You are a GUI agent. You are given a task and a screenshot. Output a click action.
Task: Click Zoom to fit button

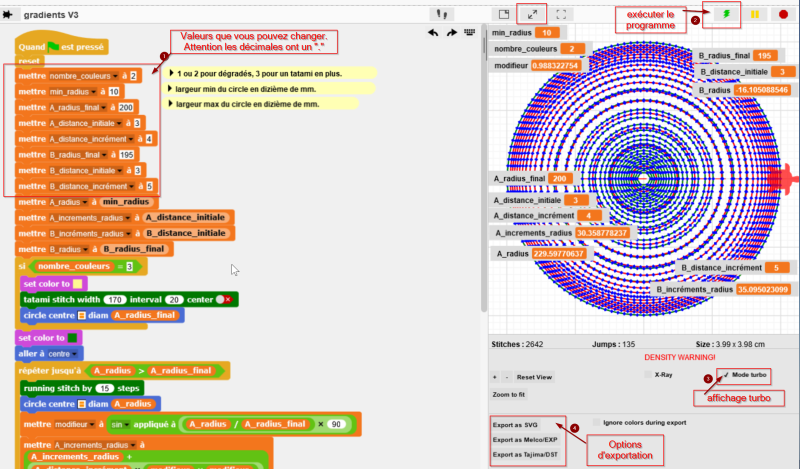(509, 394)
